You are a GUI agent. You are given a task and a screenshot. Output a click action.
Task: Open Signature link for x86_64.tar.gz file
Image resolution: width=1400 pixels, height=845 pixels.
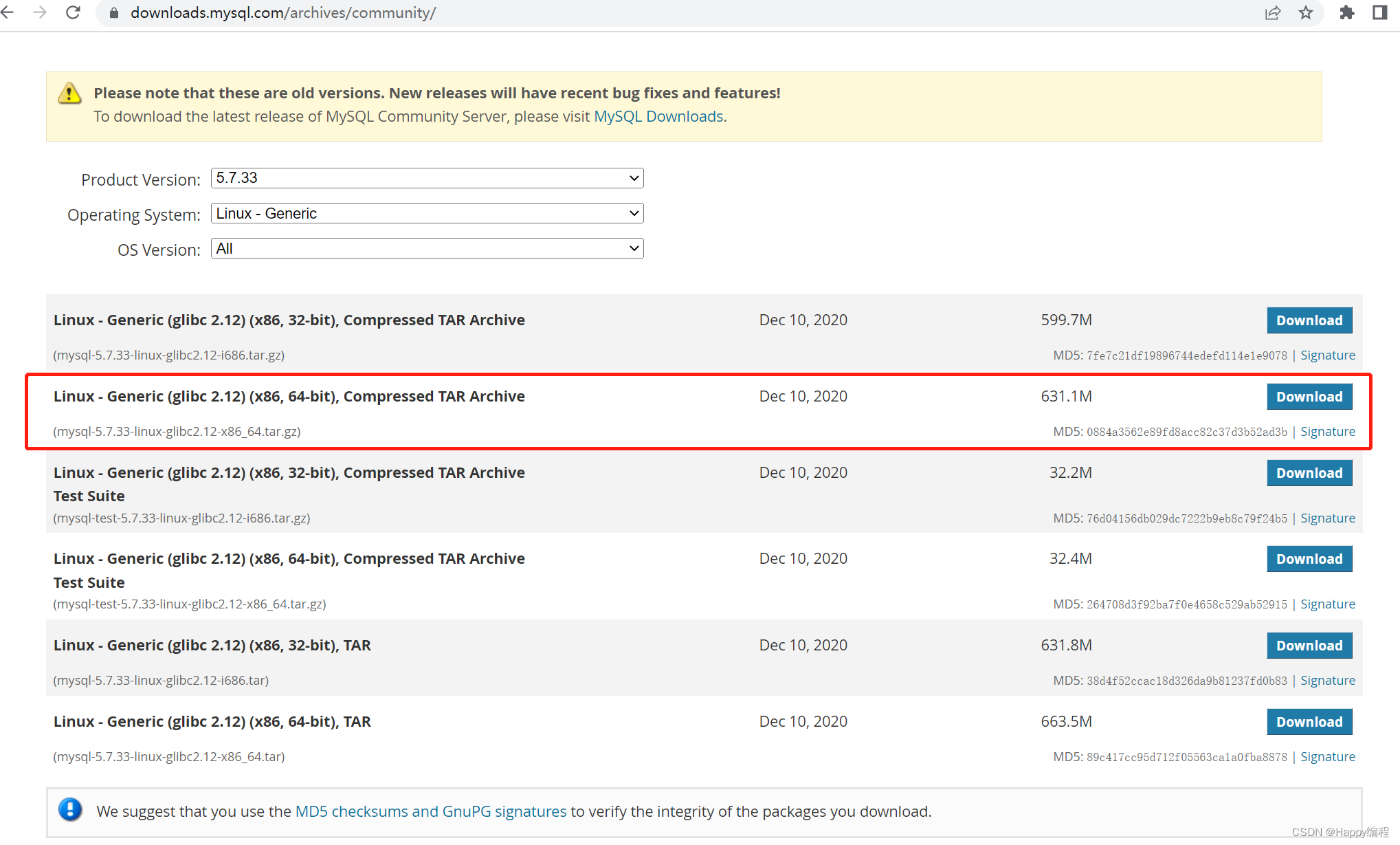1327,432
